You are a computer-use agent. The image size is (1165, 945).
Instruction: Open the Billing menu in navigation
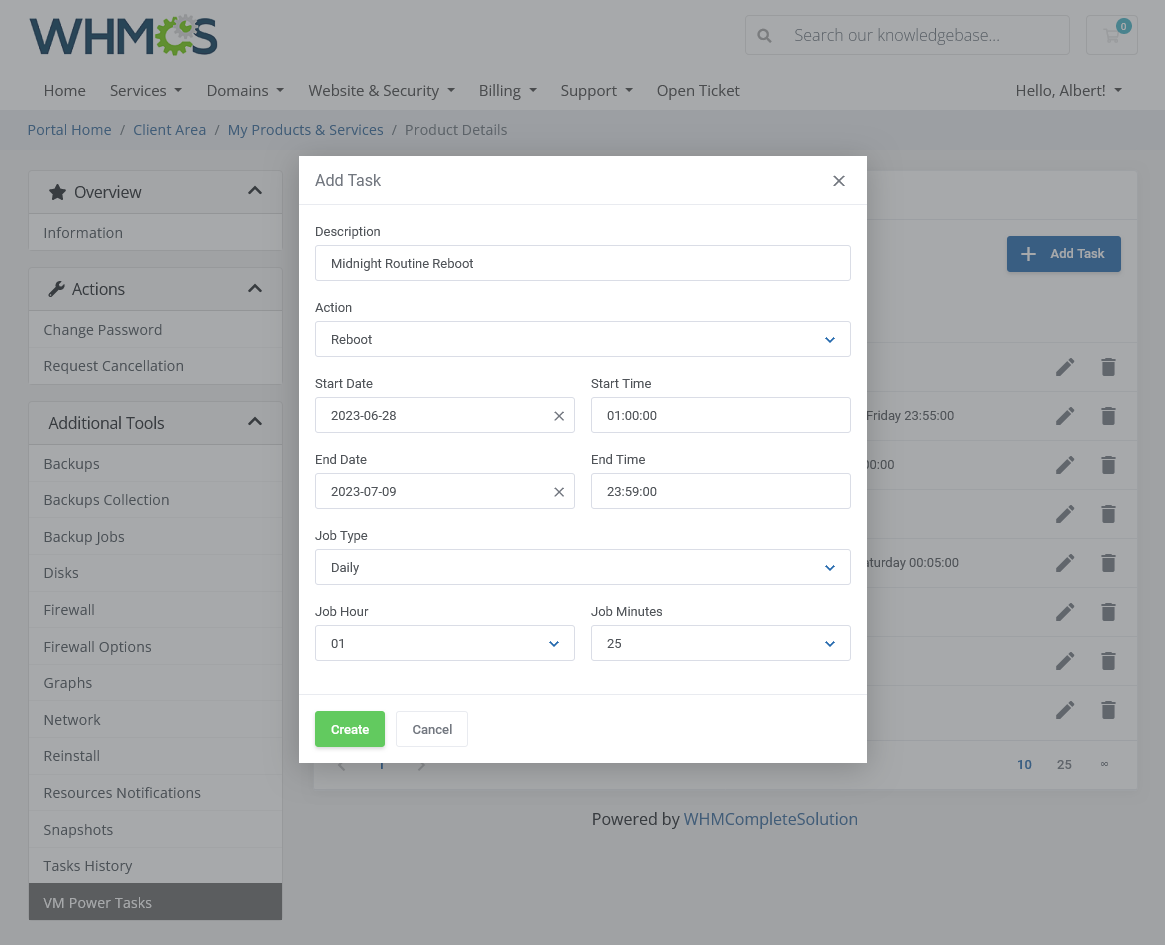507,91
